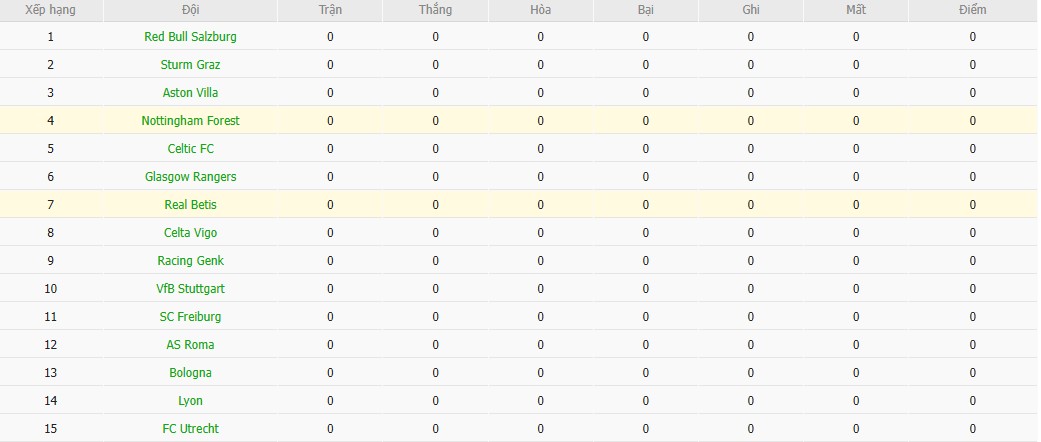Click the Đội column header
The image size is (1041, 442).
[x=190, y=10]
